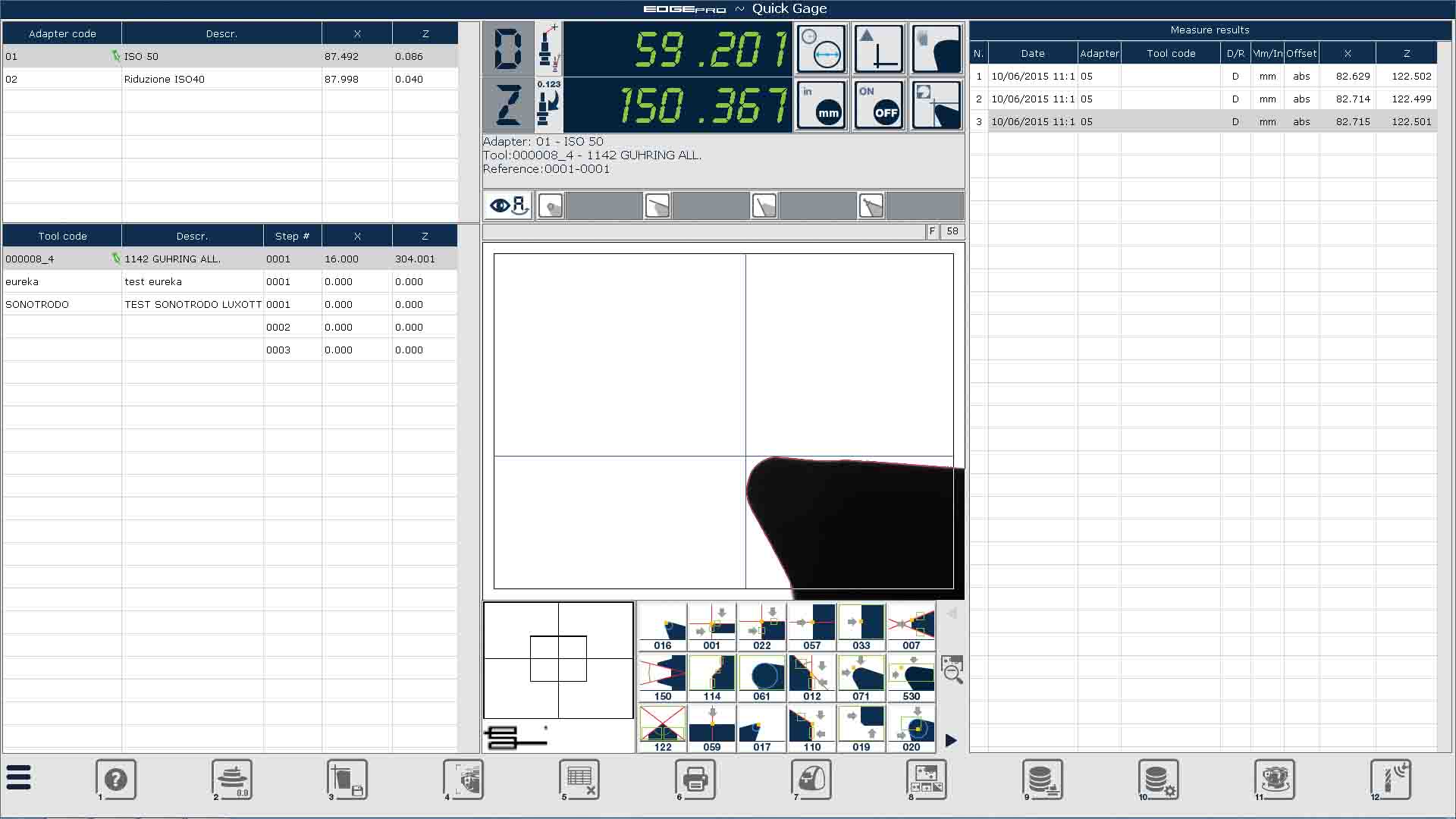1456x819 pixels.
Task: Click the table delete icon button
Action: [x=580, y=780]
